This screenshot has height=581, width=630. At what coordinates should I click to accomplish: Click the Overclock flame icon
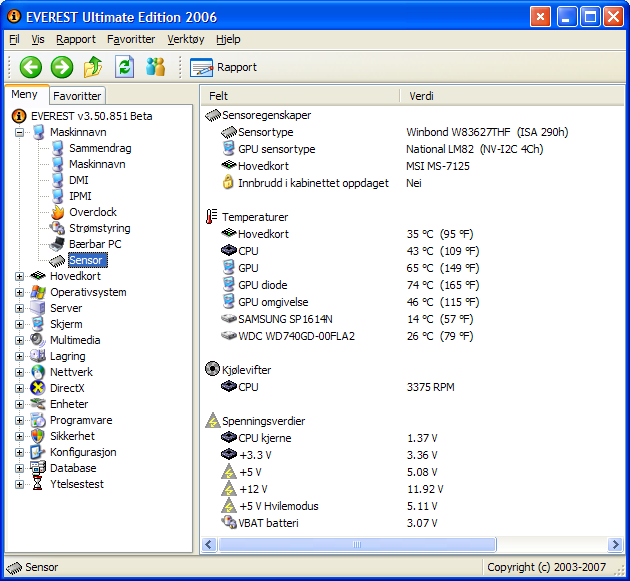coord(57,212)
